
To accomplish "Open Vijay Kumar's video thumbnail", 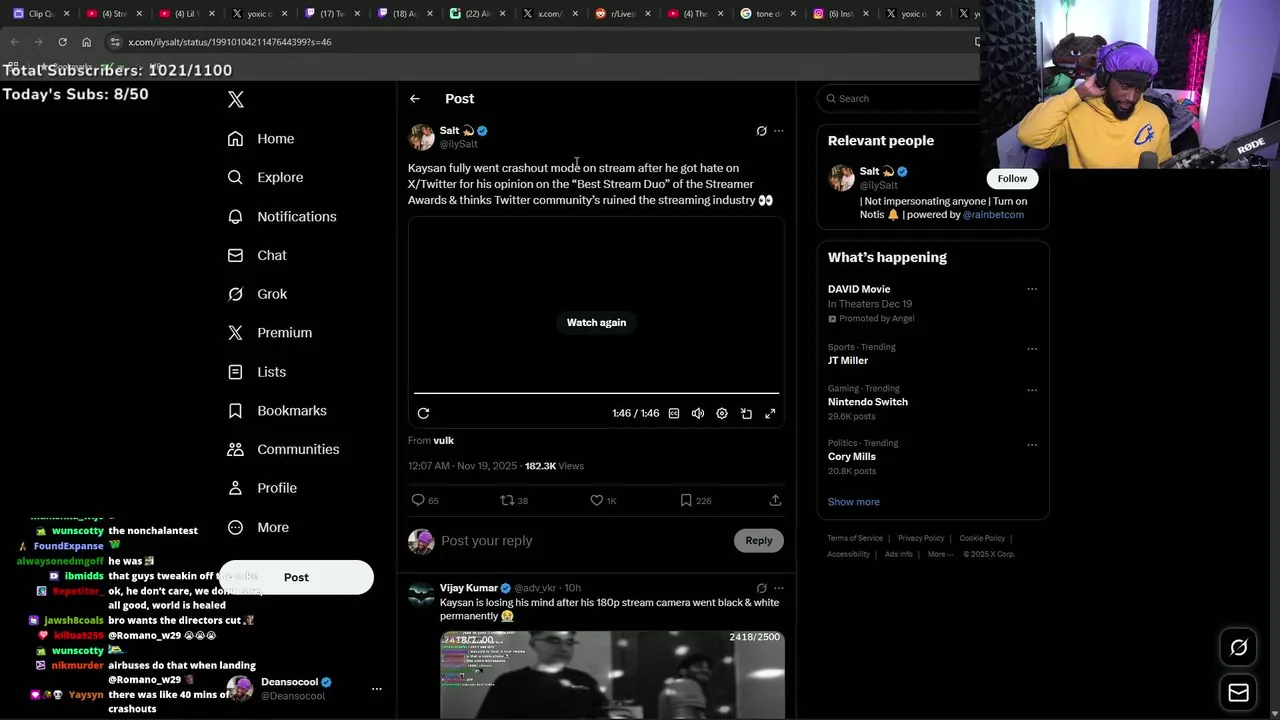I will 612,674.
